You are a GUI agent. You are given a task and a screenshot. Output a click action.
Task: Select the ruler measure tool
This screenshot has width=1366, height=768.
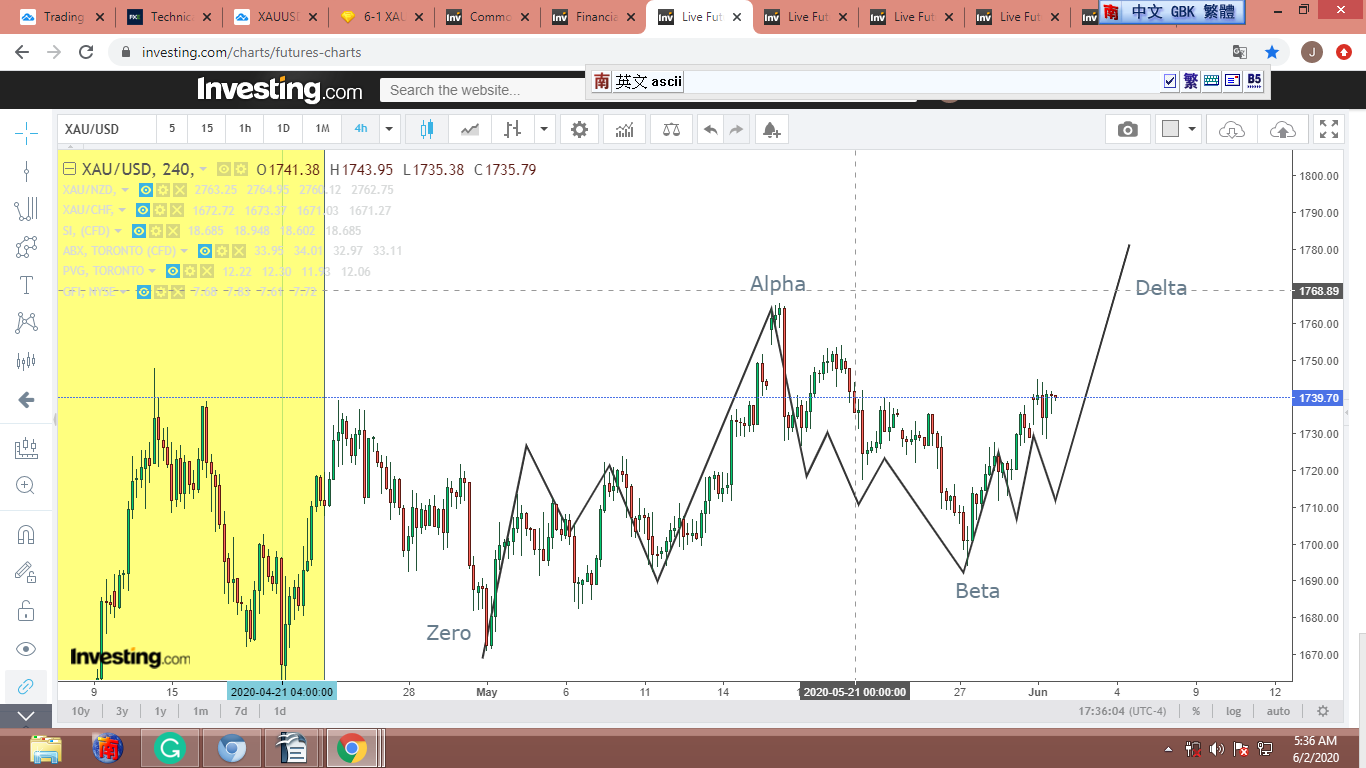tap(26, 449)
